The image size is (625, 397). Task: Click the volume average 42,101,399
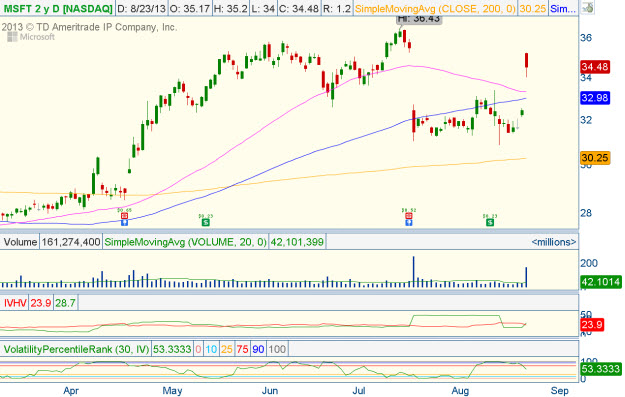[x=297, y=242]
